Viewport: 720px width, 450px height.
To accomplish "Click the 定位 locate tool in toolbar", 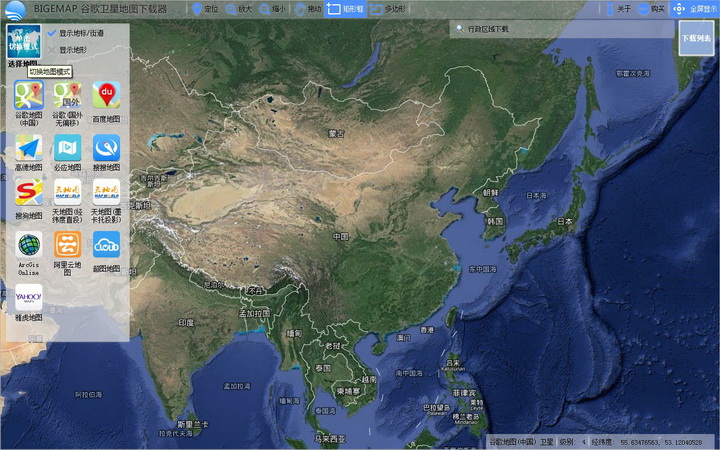I will 204,9.
